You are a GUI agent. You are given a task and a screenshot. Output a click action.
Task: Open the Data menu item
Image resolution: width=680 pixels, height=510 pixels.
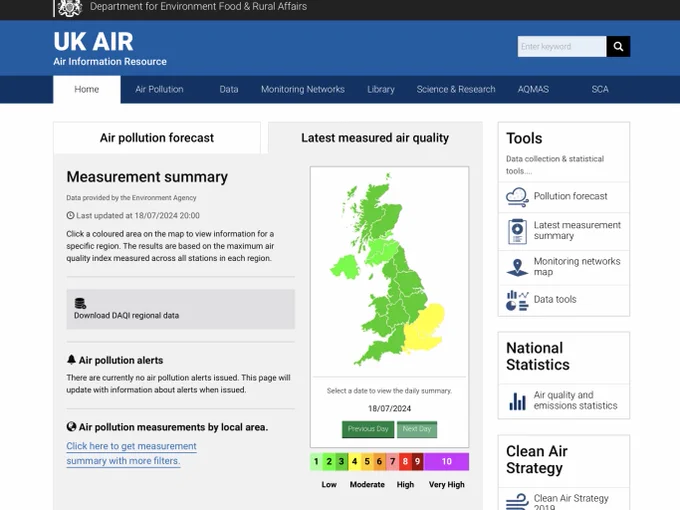[229, 89]
